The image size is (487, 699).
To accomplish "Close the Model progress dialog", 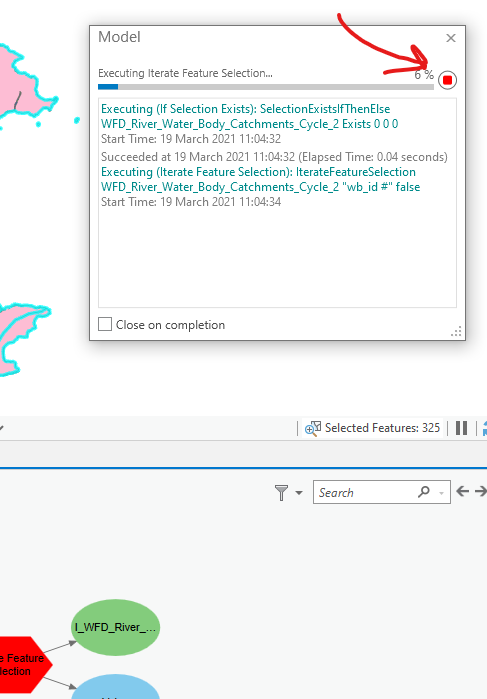I will [x=451, y=38].
